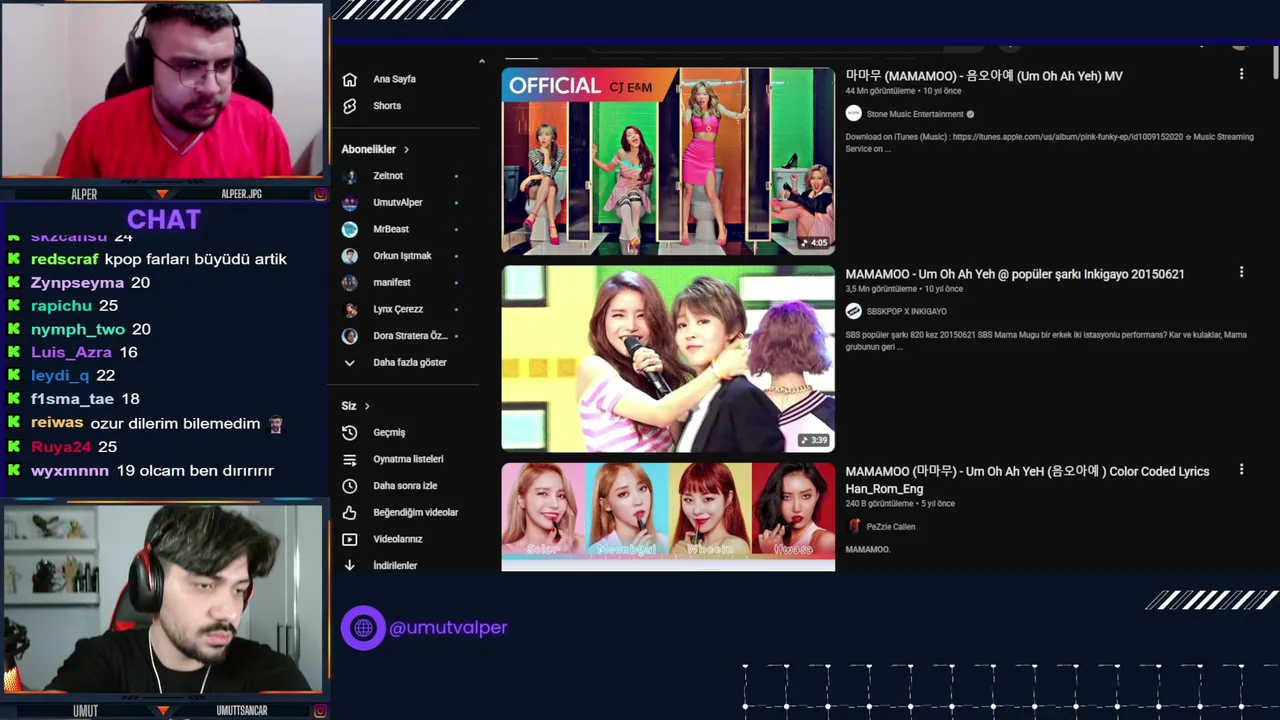Click Instagram icon next to UMUTTSANCAR

pyautogui.click(x=320, y=711)
